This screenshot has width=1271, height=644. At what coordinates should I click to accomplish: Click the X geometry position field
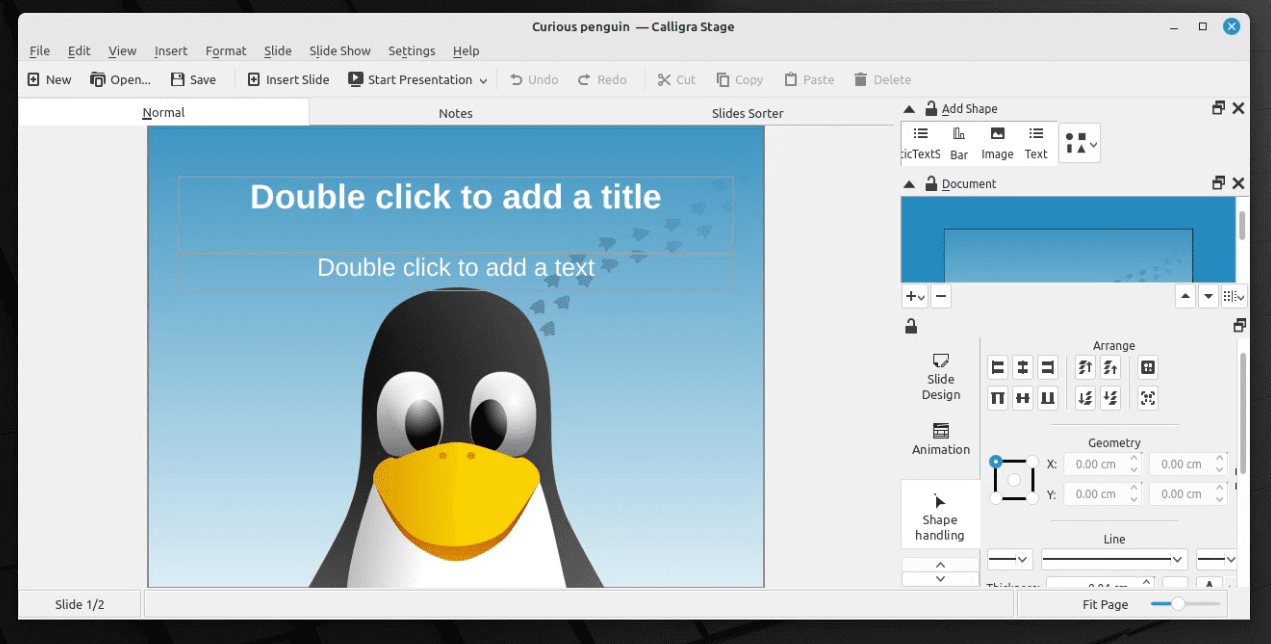pyautogui.click(x=1103, y=464)
